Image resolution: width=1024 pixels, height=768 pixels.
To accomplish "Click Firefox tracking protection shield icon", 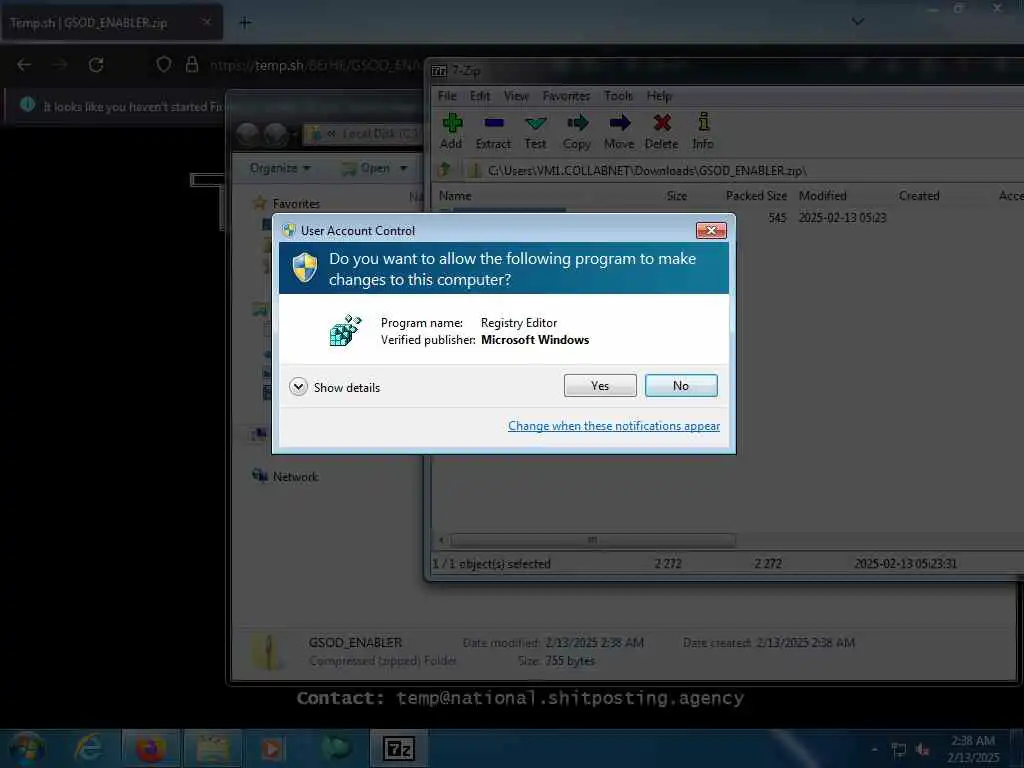I will click(x=164, y=64).
